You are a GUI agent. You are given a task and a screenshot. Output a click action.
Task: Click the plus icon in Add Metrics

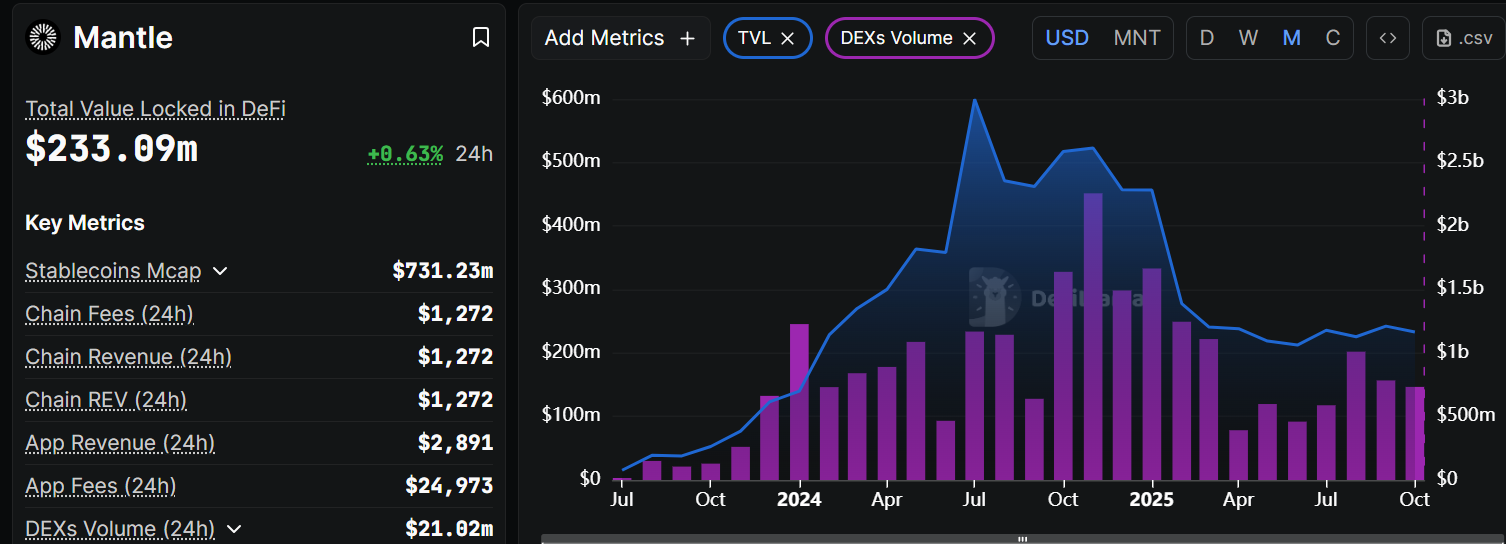pyautogui.click(x=687, y=38)
